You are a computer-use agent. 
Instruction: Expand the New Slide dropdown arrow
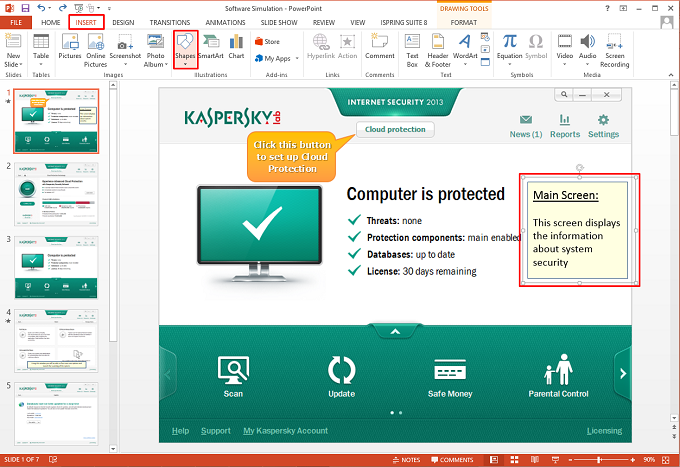point(20,65)
